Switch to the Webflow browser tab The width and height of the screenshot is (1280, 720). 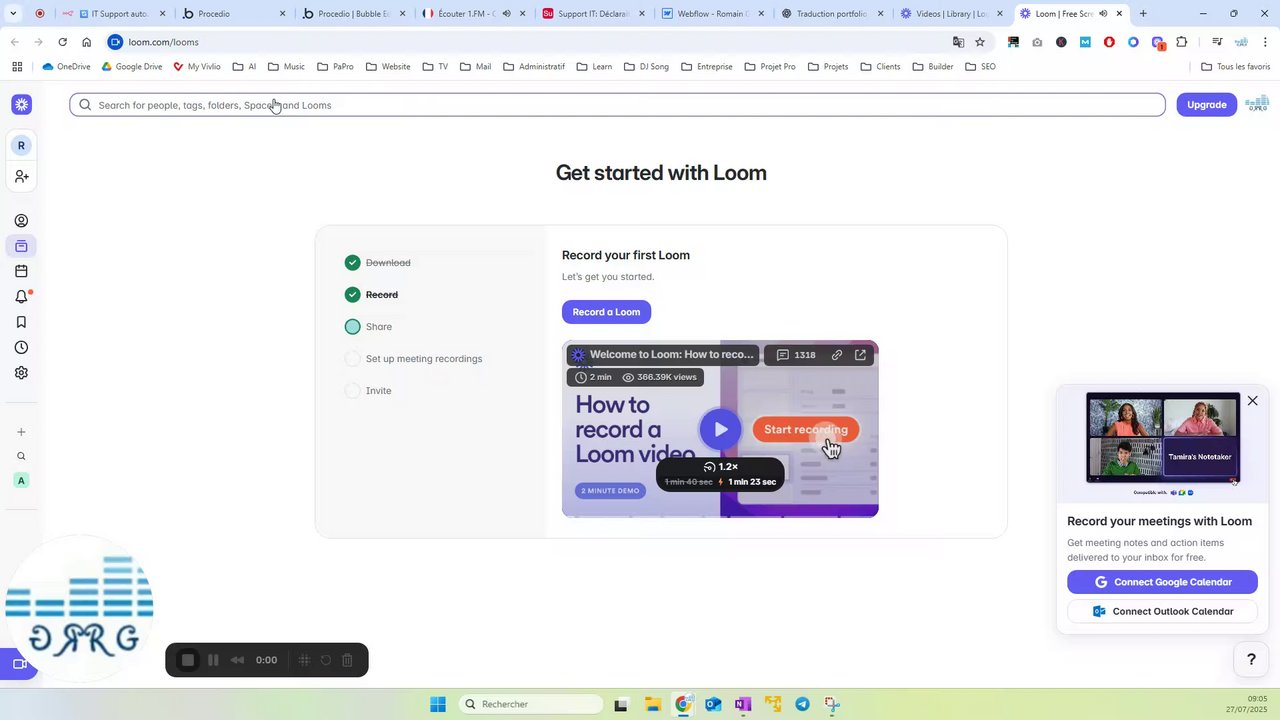coord(712,14)
